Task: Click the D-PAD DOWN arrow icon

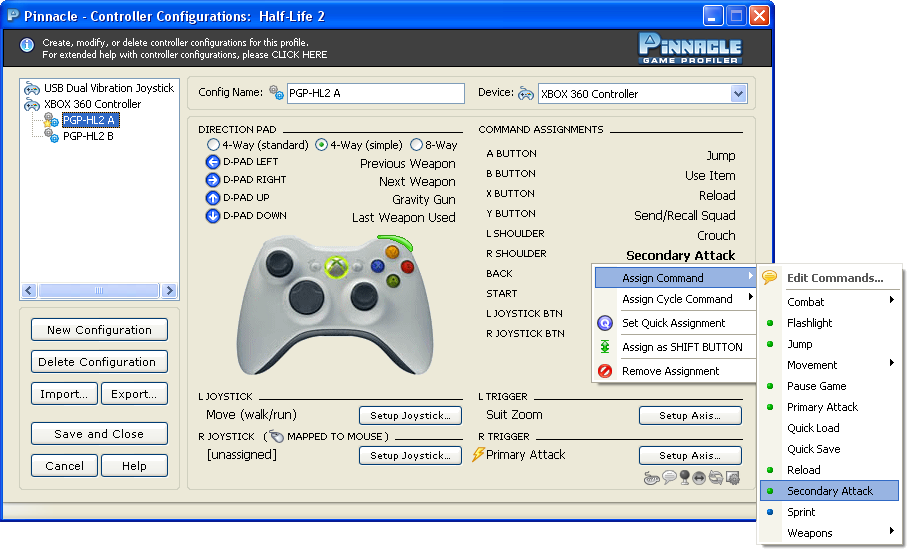Action: pos(213,216)
